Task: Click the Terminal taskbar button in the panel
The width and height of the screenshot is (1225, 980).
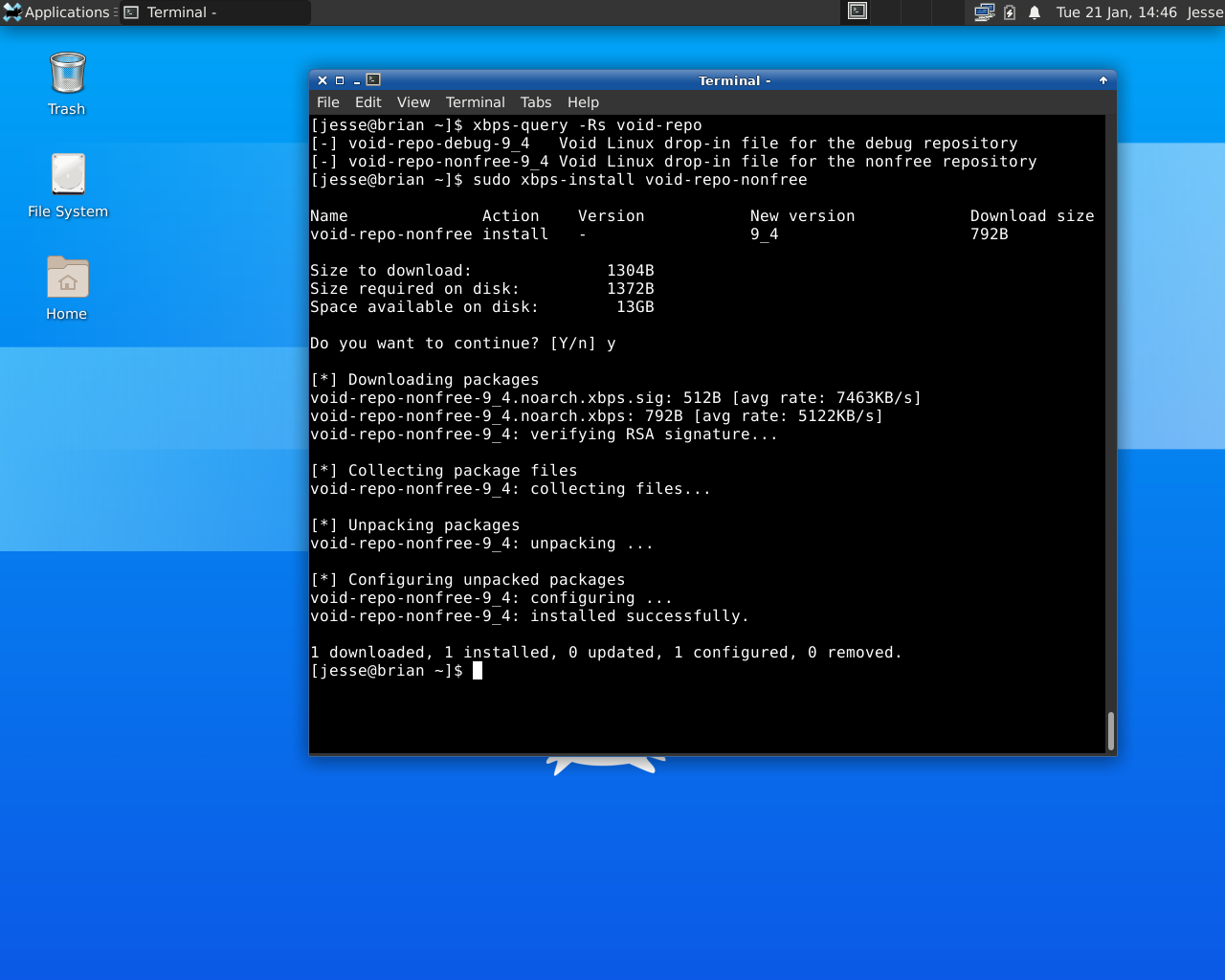Action: 214,12
